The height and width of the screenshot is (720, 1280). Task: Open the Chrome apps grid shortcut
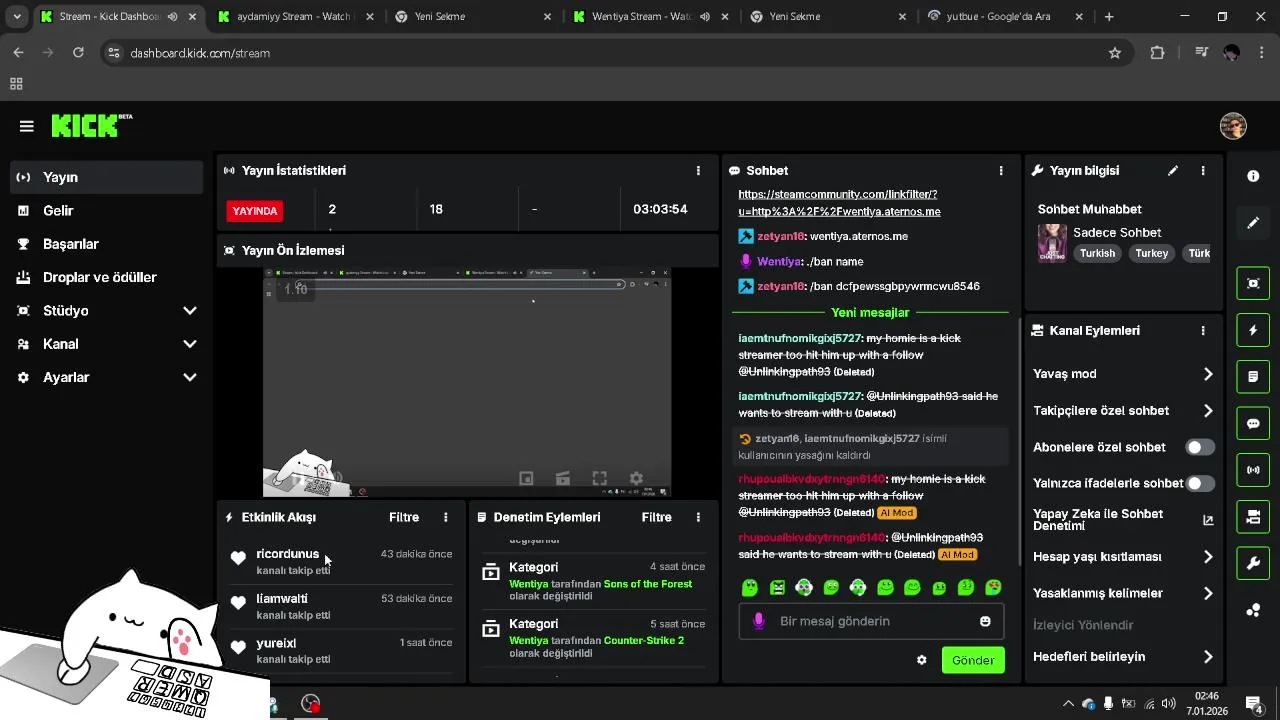16,84
